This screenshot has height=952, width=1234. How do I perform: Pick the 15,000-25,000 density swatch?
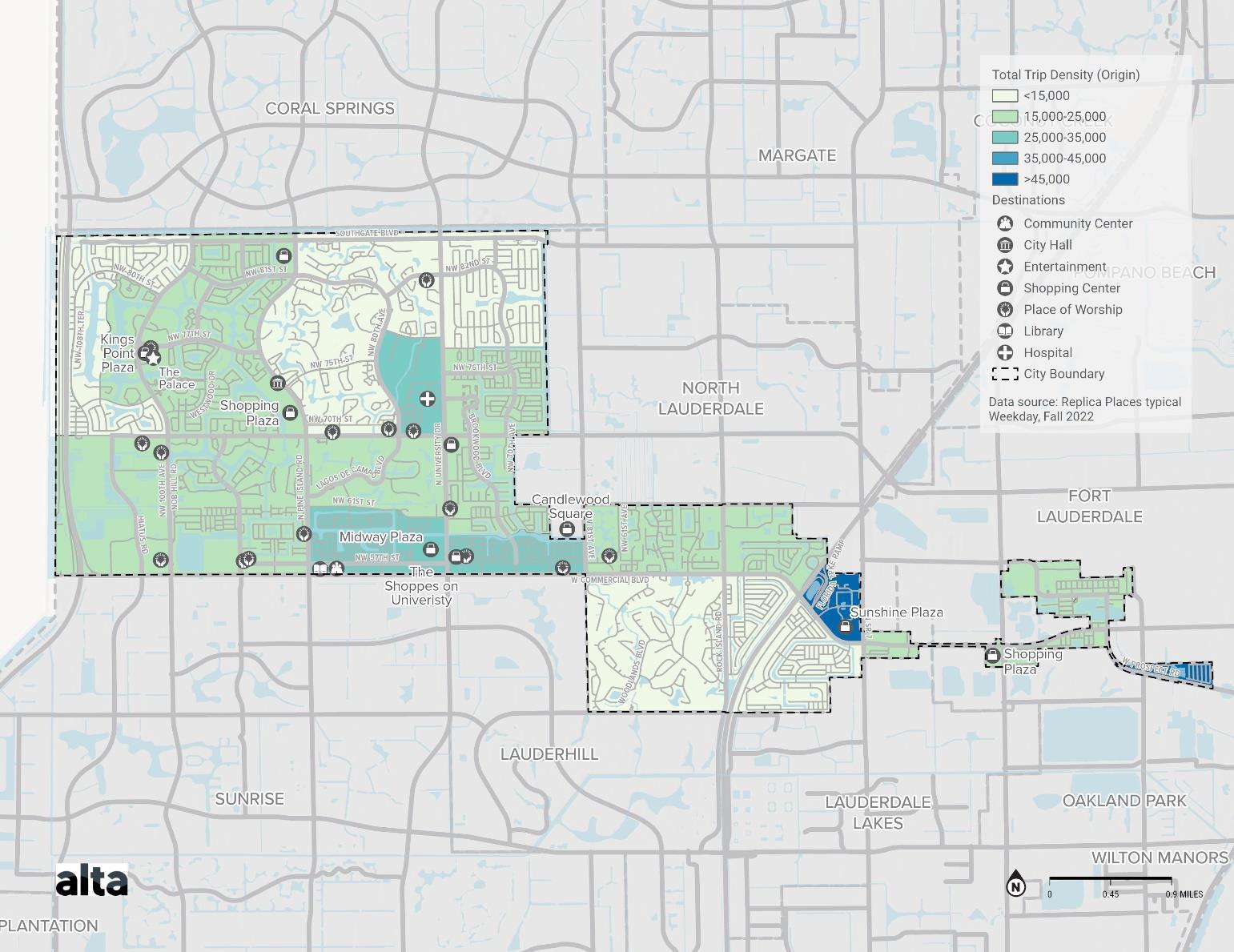1005,117
